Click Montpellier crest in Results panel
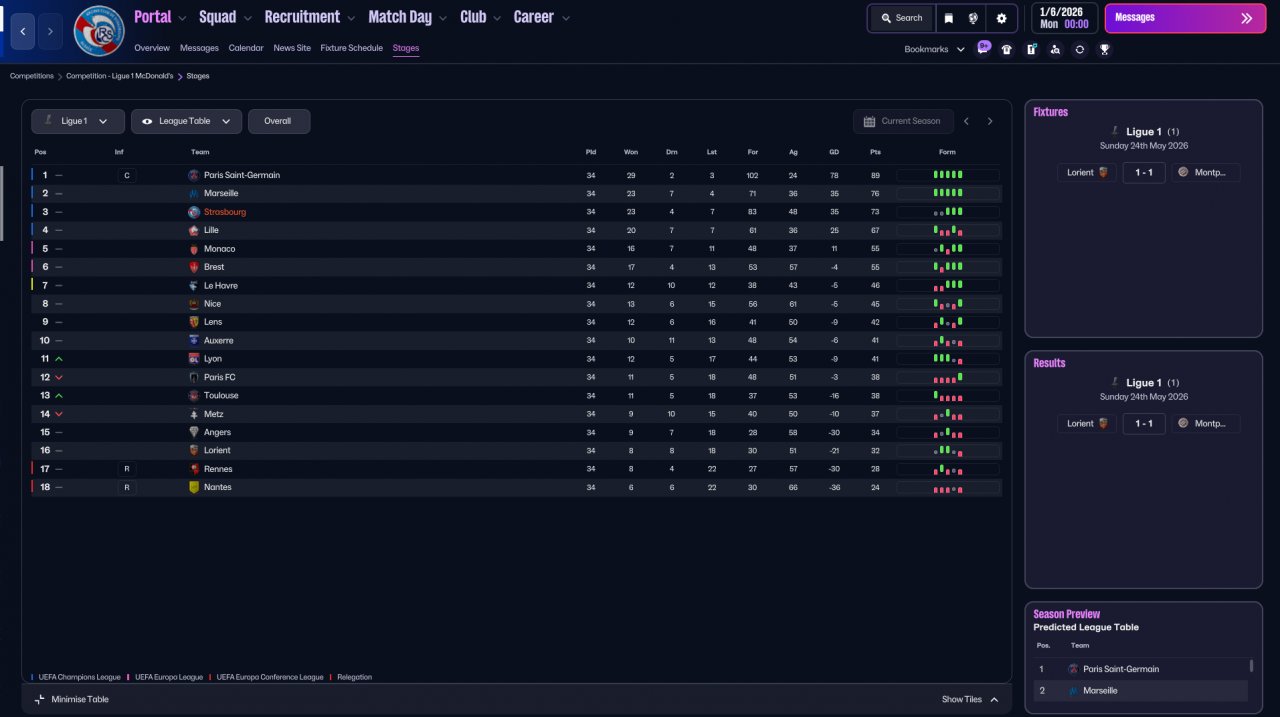Screen dimensions: 1280x717 pos(1183,423)
